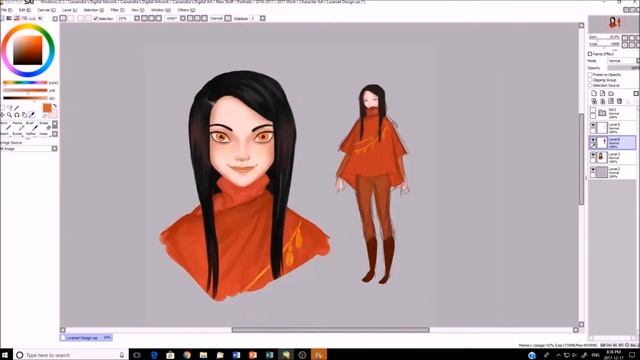Toggle the RGB slider panel icon

click(9, 18)
